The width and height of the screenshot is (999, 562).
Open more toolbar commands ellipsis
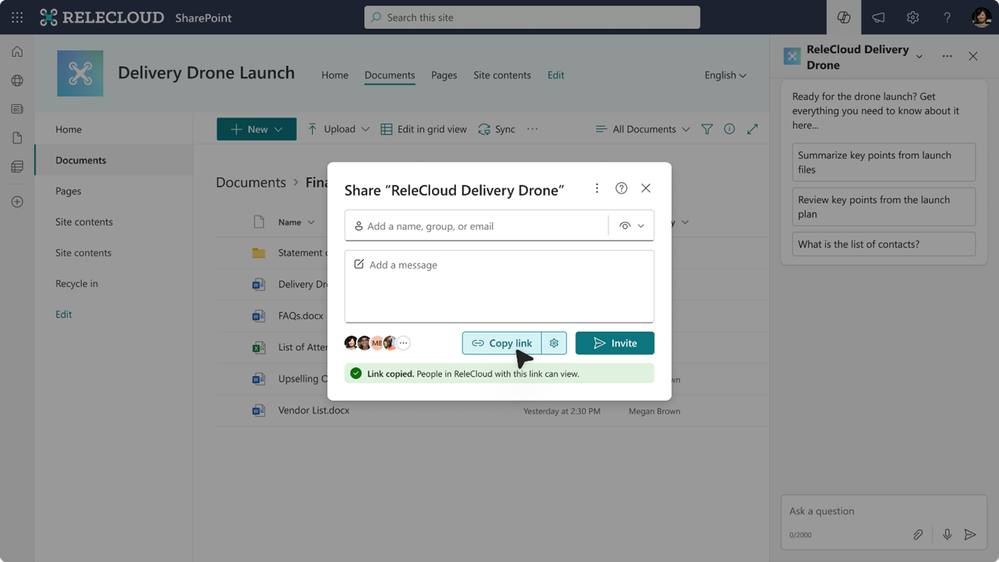click(x=532, y=129)
